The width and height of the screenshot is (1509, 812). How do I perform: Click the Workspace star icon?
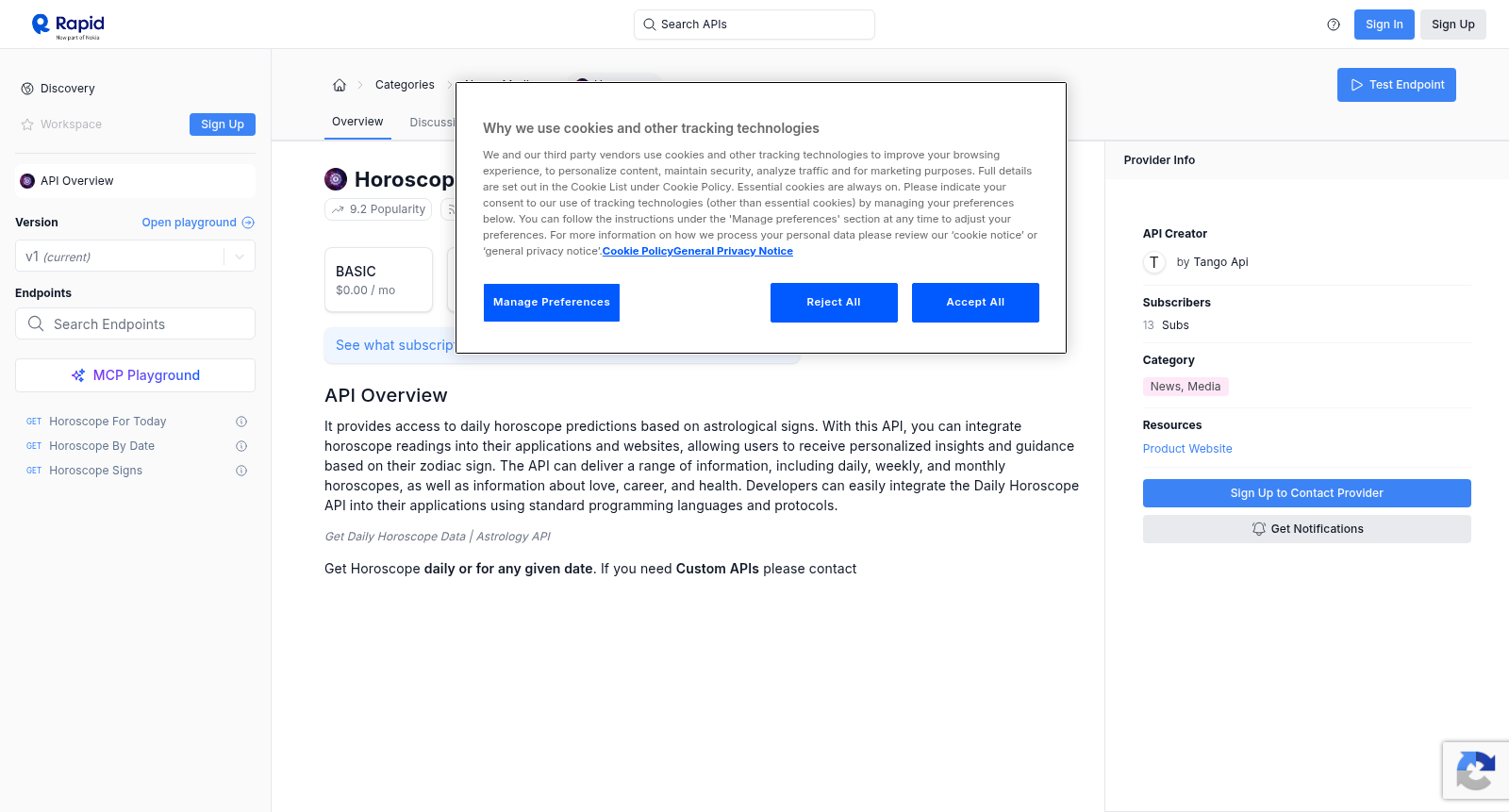pos(27,124)
